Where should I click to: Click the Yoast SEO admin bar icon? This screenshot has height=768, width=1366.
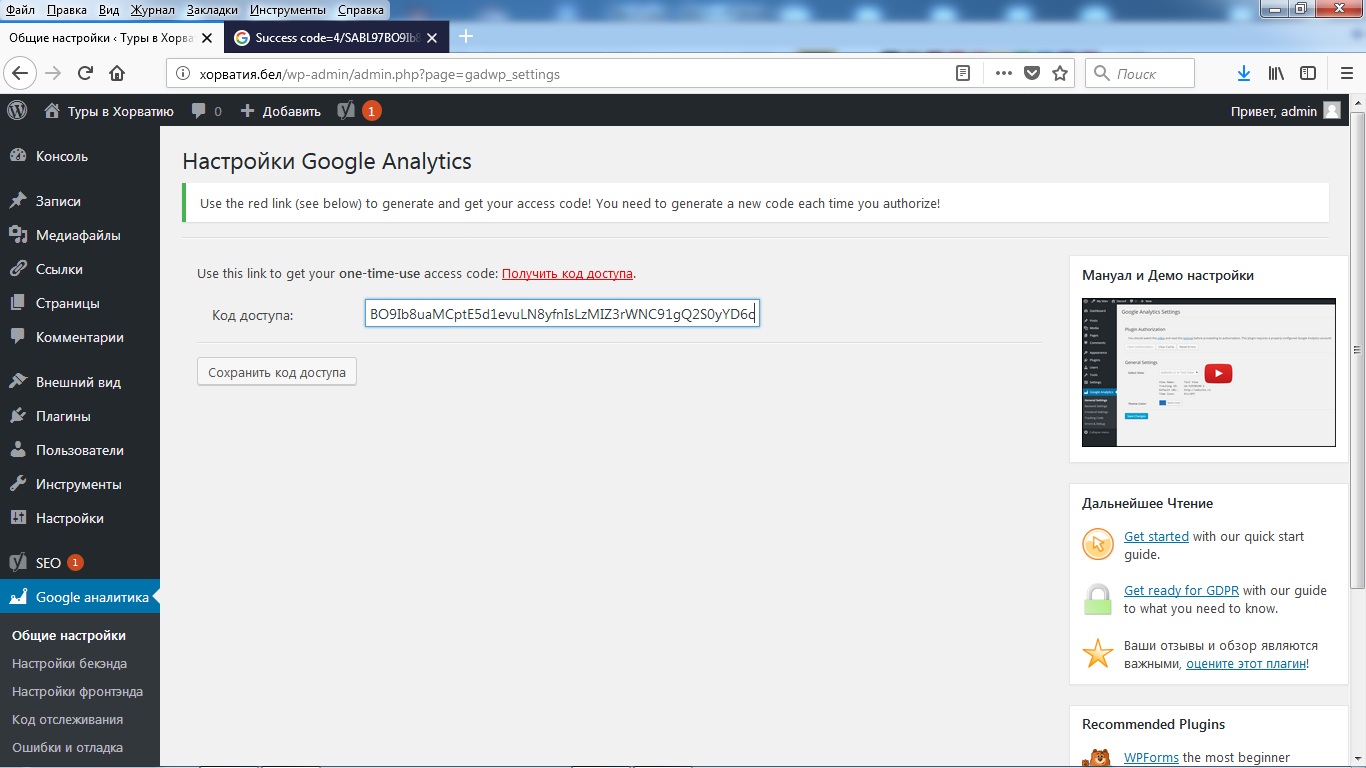[x=346, y=111]
